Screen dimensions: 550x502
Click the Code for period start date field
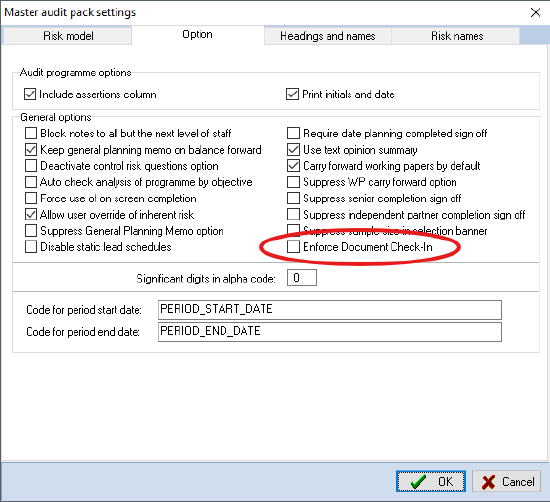pyautogui.click(x=330, y=310)
